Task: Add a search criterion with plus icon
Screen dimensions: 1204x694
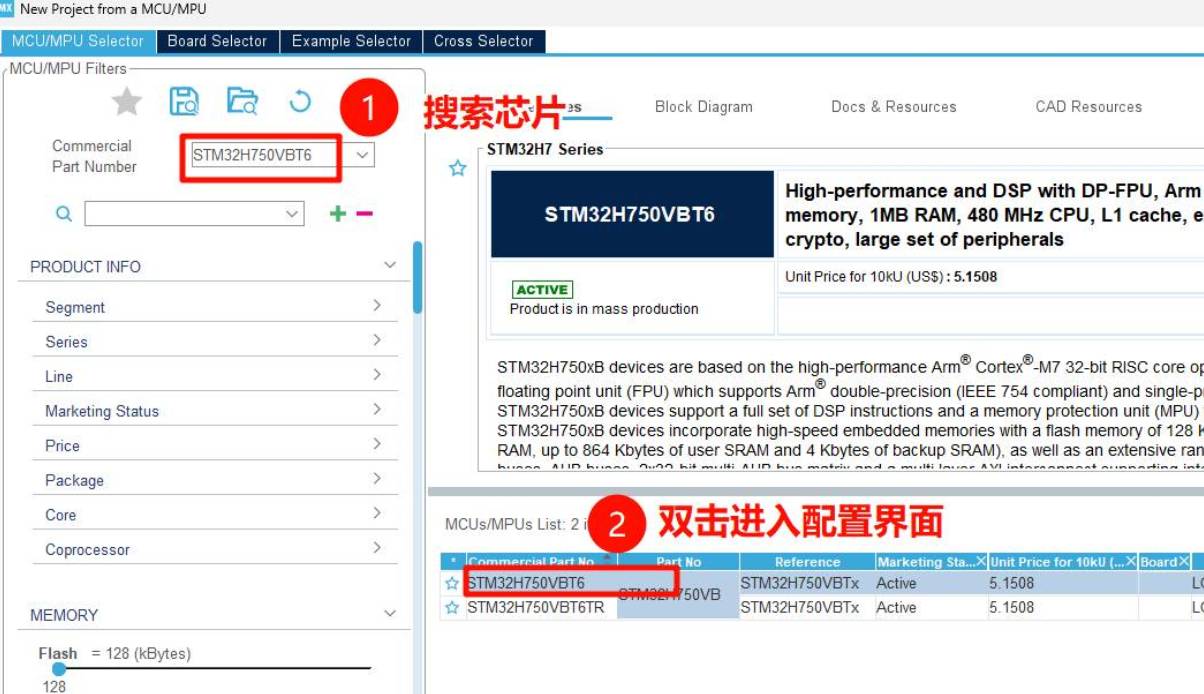Action: 338,213
